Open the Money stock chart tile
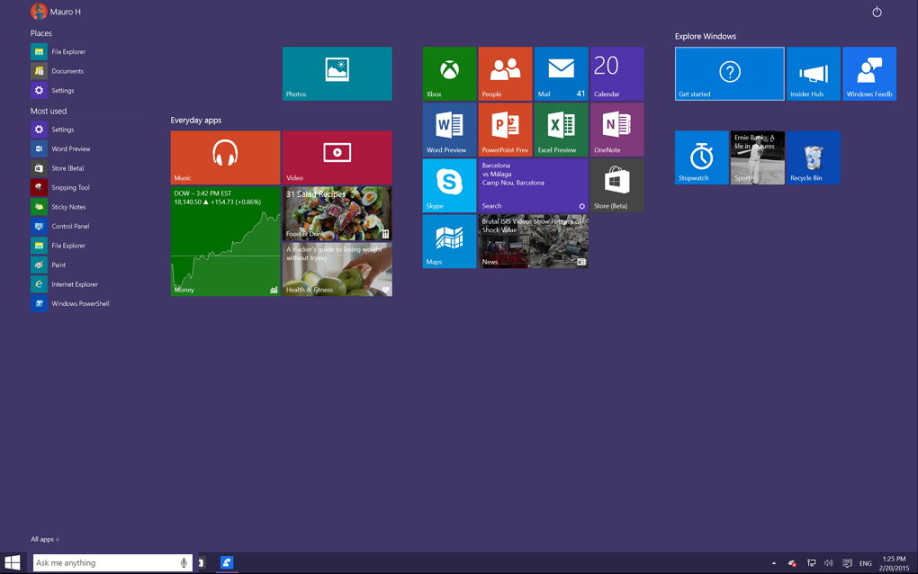 tap(225, 241)
